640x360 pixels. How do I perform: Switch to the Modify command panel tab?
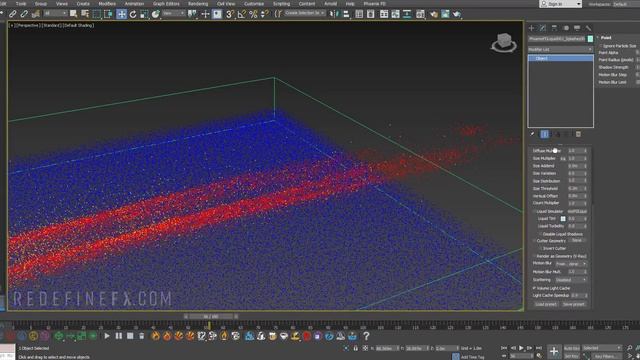click(543, 28)
